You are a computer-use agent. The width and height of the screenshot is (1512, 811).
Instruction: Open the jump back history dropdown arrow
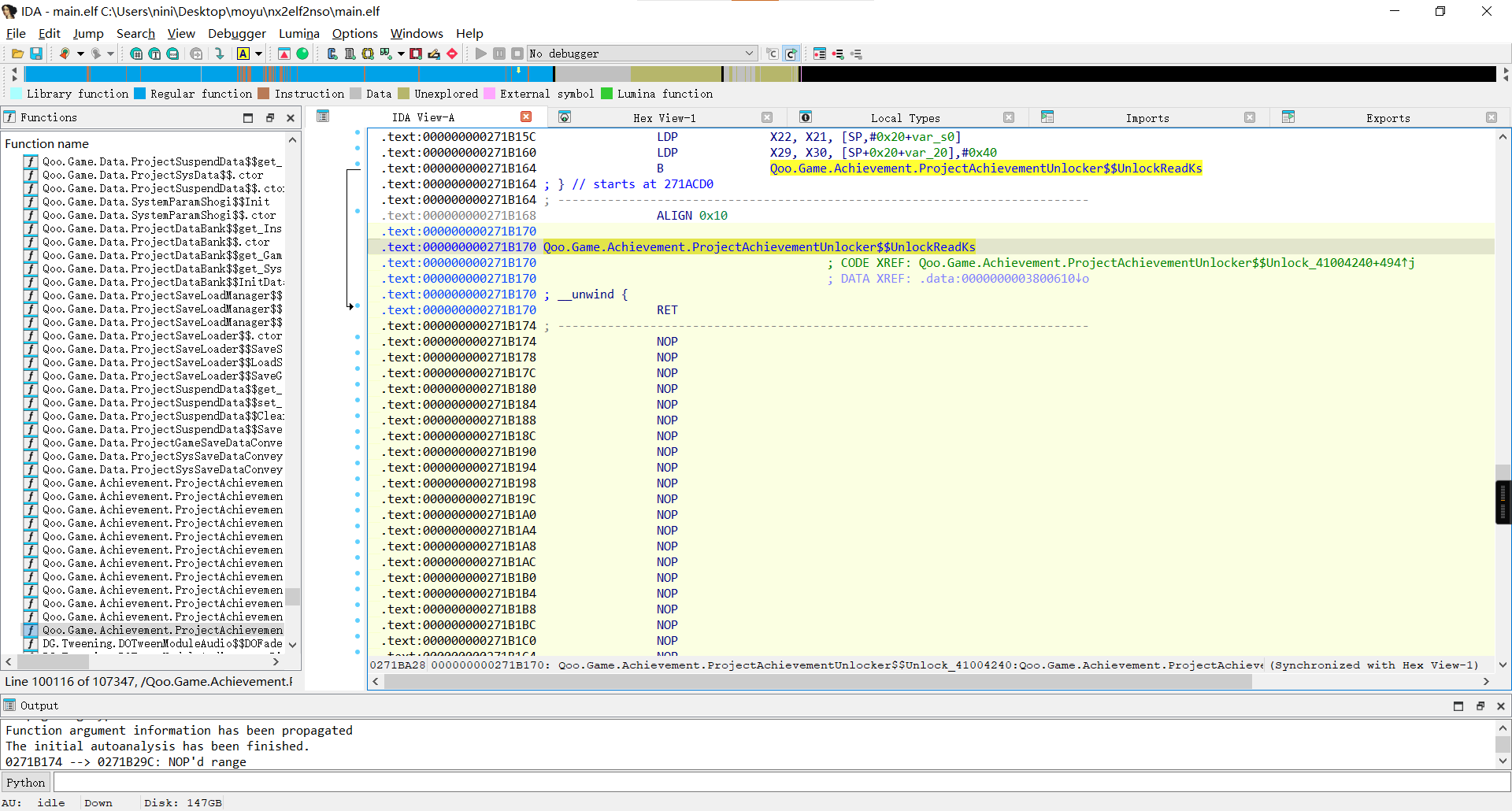(80, 54)
